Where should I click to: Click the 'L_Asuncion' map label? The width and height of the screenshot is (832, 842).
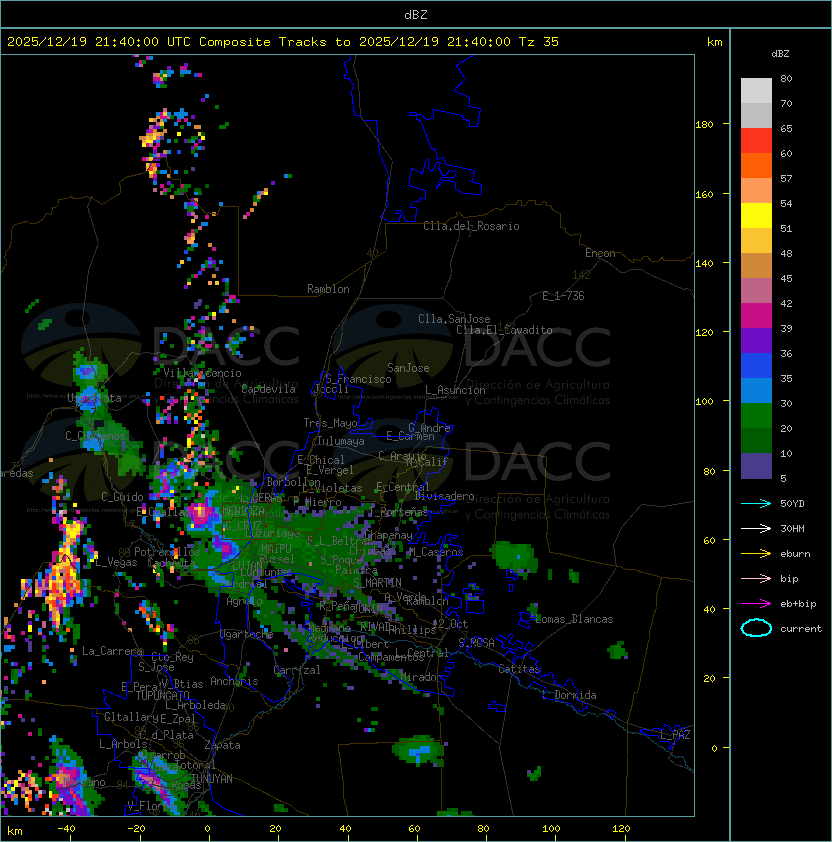pos(455,390)
